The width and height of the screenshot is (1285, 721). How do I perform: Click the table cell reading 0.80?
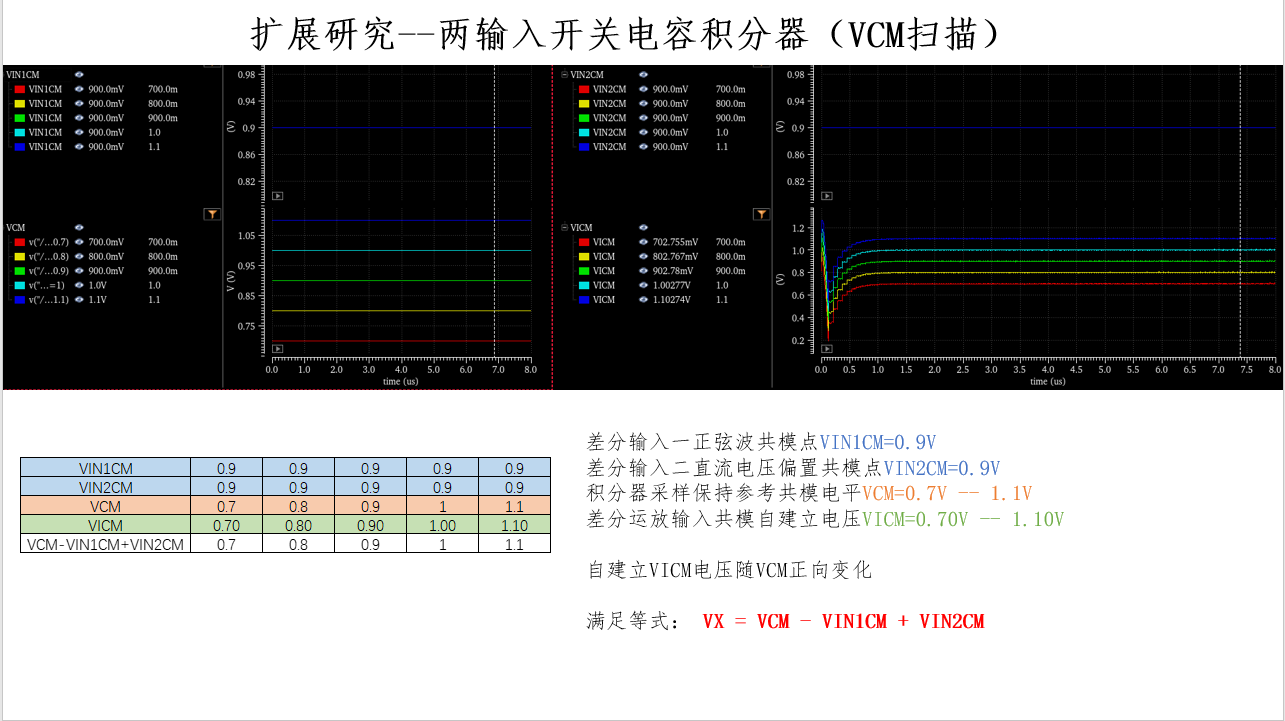(x=299, y=525)
